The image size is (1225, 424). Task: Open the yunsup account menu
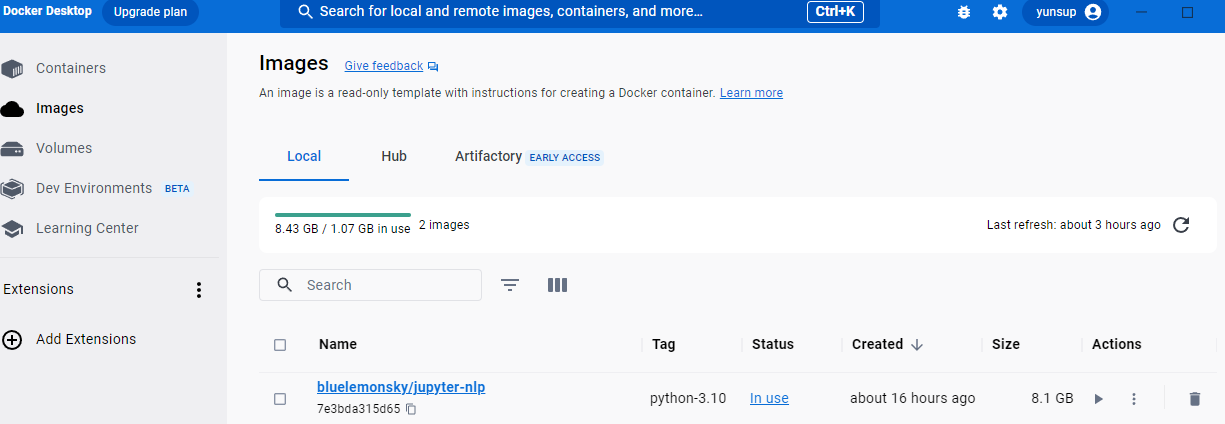tap(1067, 12)
